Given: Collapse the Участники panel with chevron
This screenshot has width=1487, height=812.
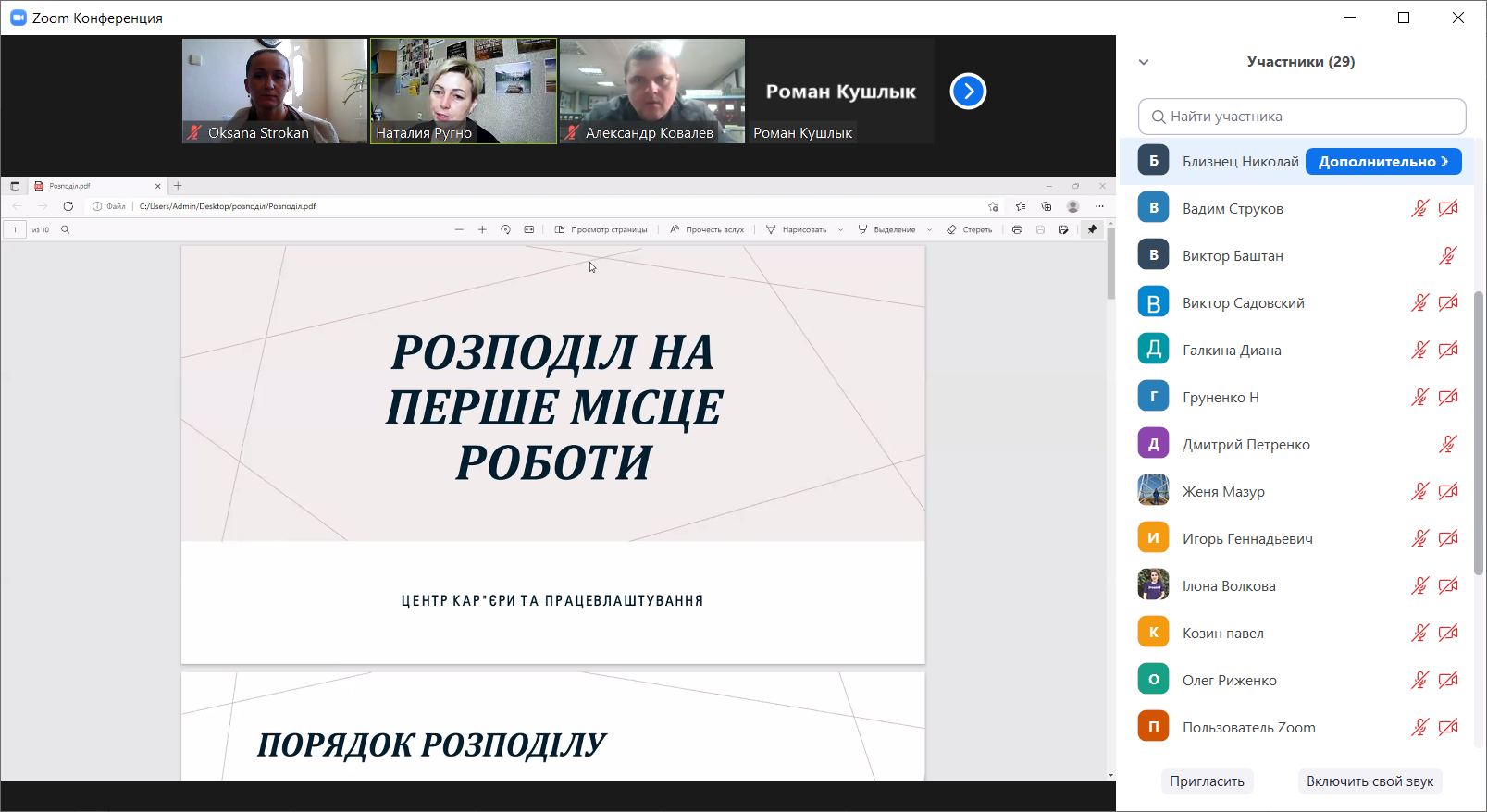Looking at the screenshot, I should coord(1144,62).
